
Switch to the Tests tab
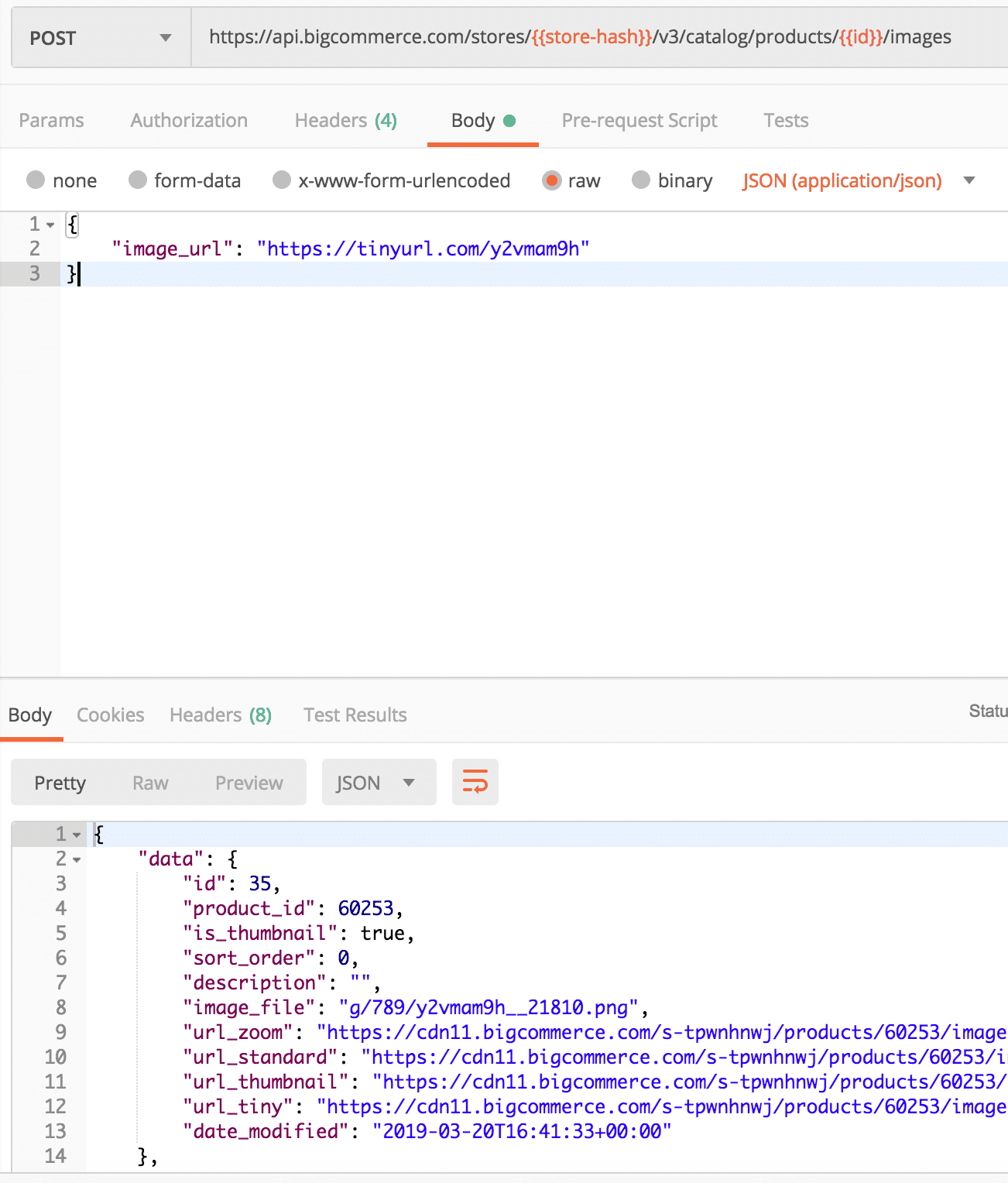pyautogui.click(x=785, y=120)
